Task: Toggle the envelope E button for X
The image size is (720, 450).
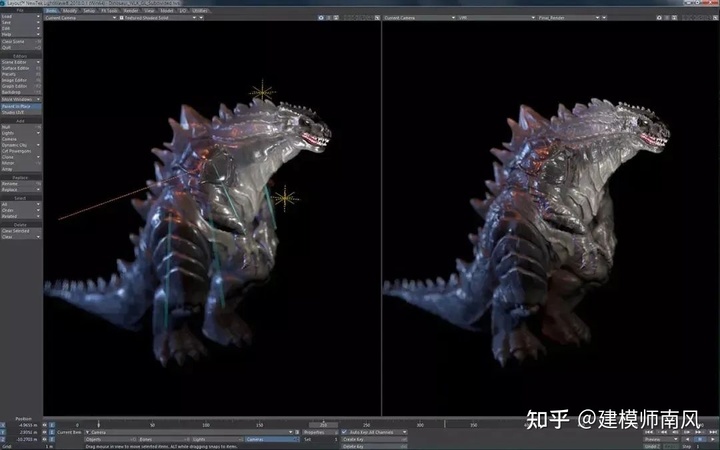Action: pyautogui.click(x=51, y=425)
